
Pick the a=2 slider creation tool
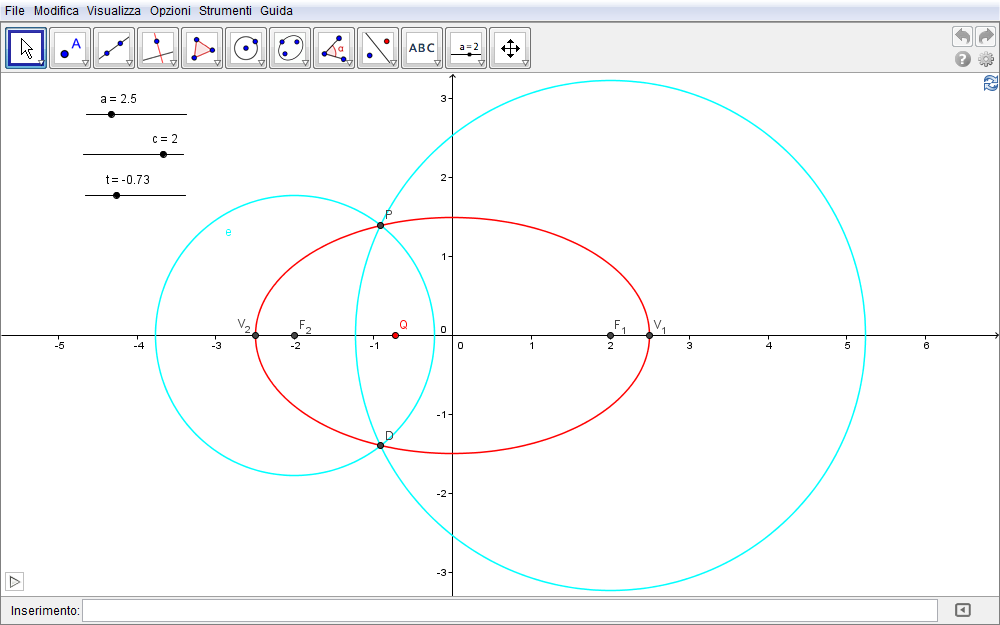(466, 48)
